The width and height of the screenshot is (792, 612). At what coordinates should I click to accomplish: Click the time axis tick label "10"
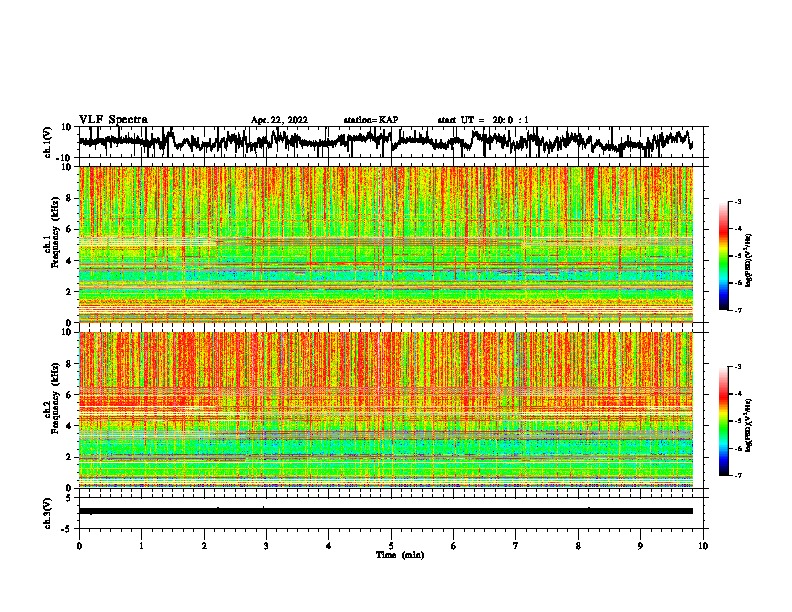point(703,546)
